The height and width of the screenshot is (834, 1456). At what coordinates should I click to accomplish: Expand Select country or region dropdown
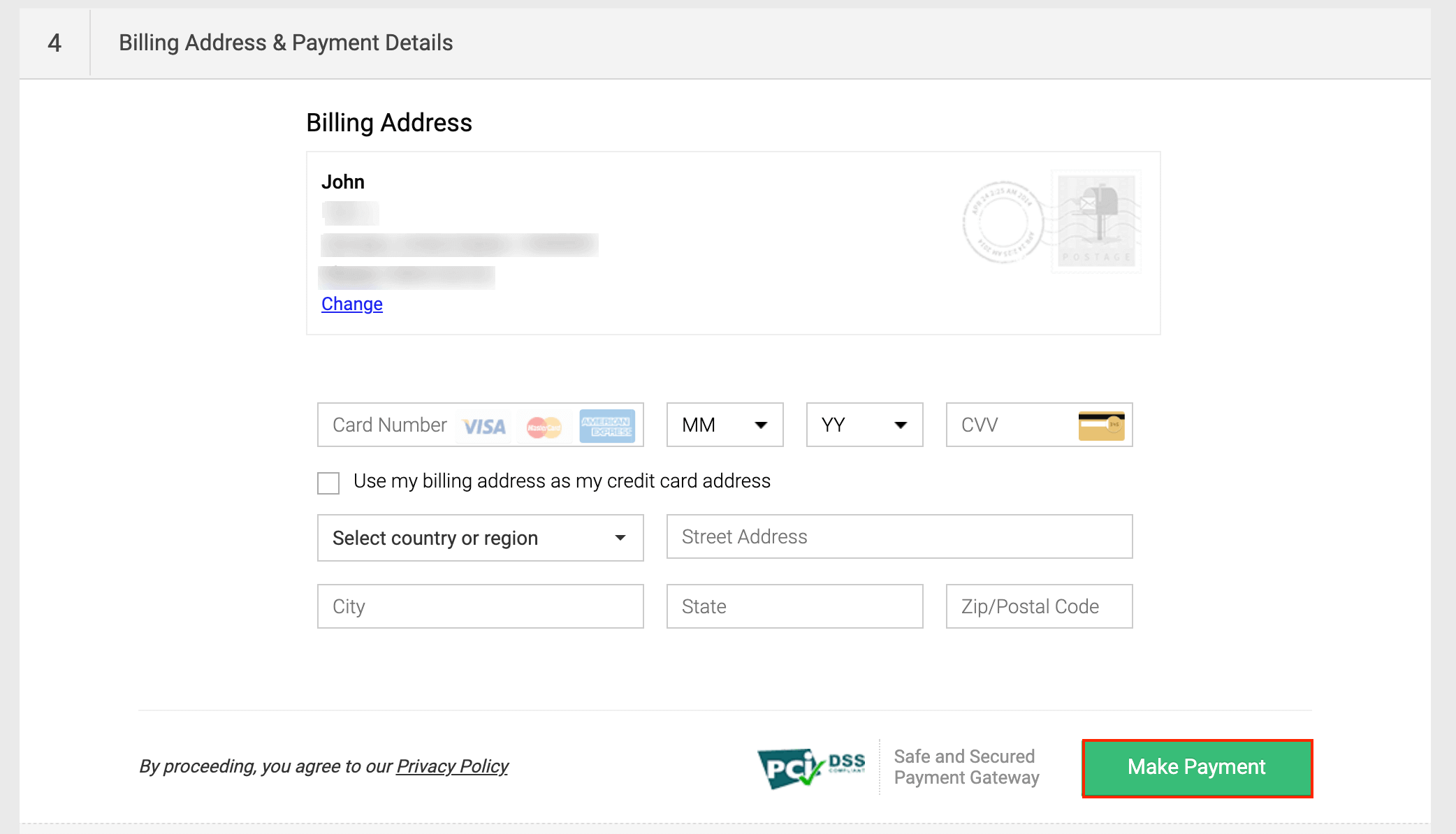point(480,538)
